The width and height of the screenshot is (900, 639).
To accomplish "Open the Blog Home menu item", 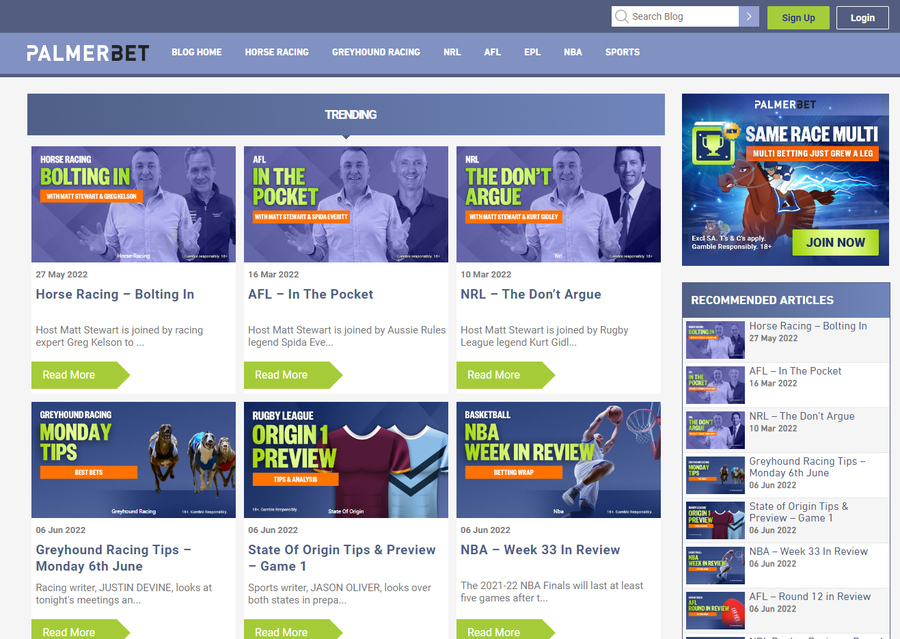I will click(x=196, y=52).
